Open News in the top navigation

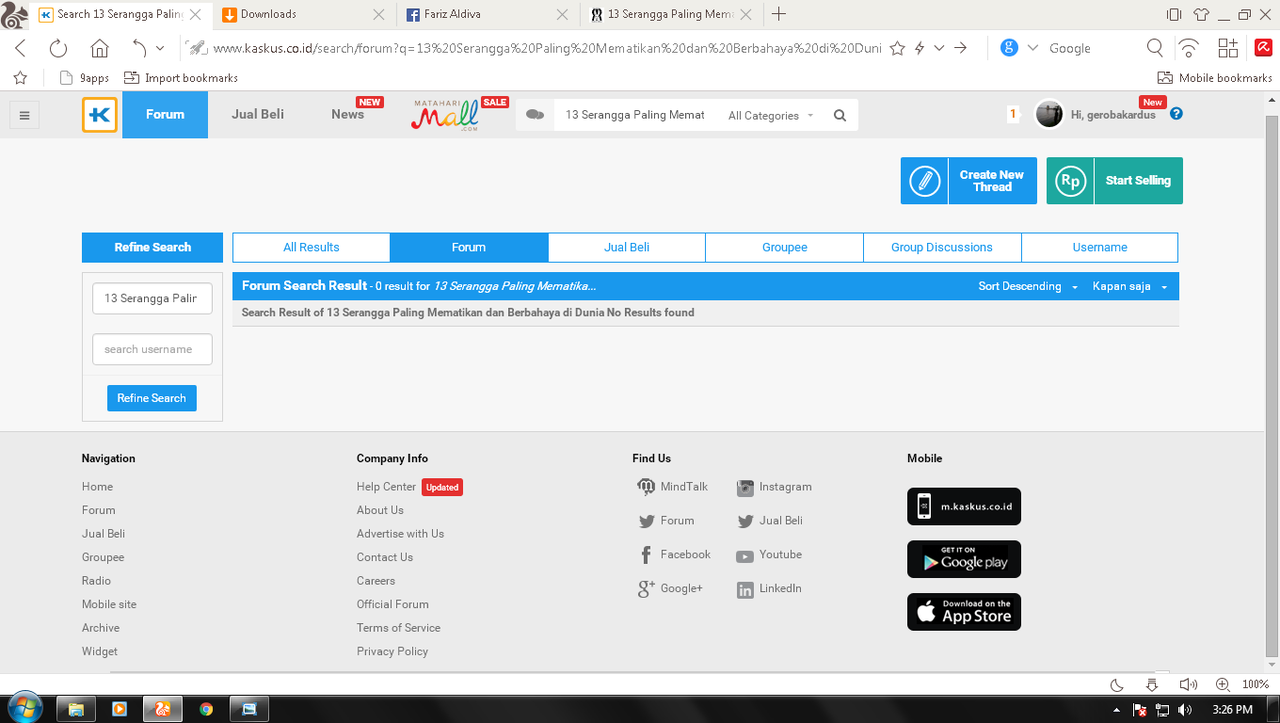pyautogui.click(x=348, y=115)
